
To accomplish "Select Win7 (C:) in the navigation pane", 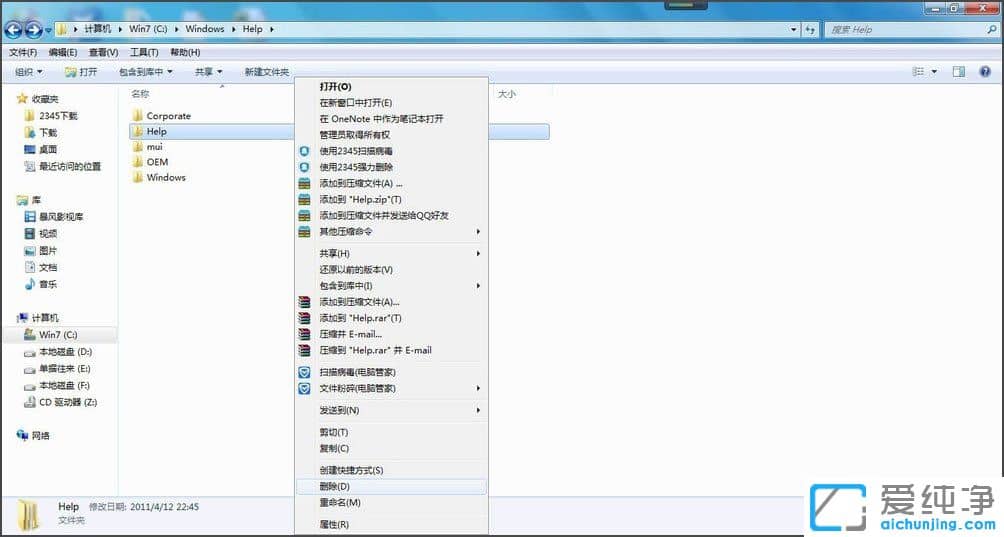I will point(60,335).
